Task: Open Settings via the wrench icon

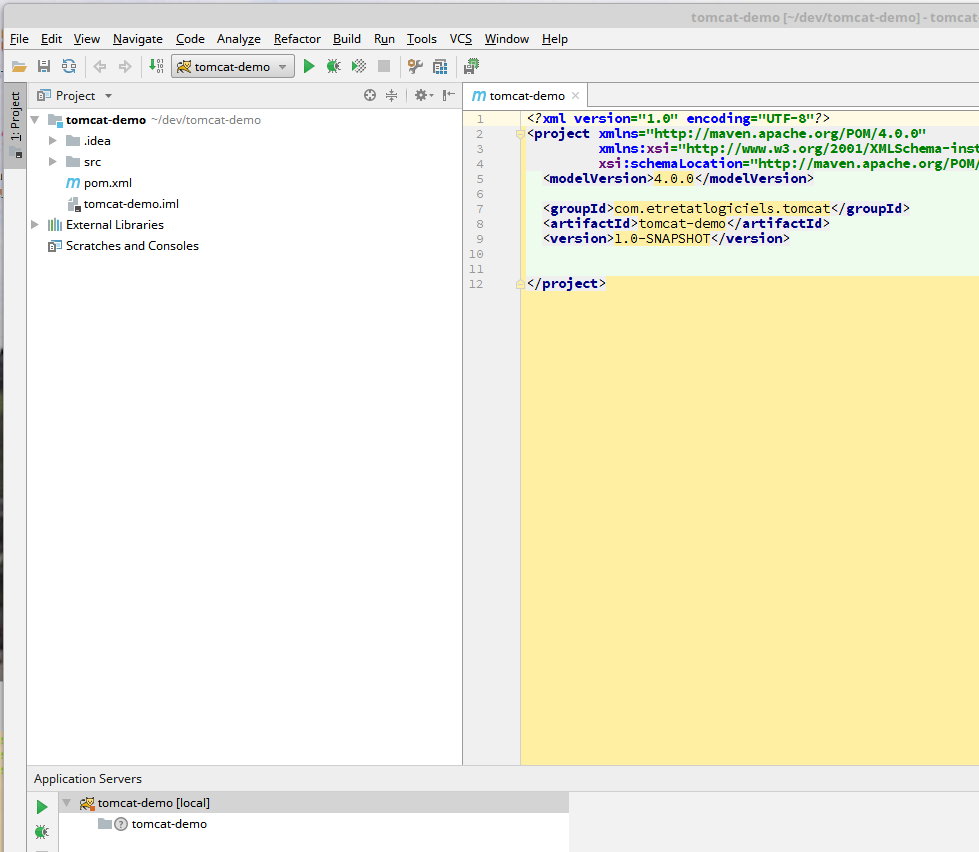Action: pos(415,66)
